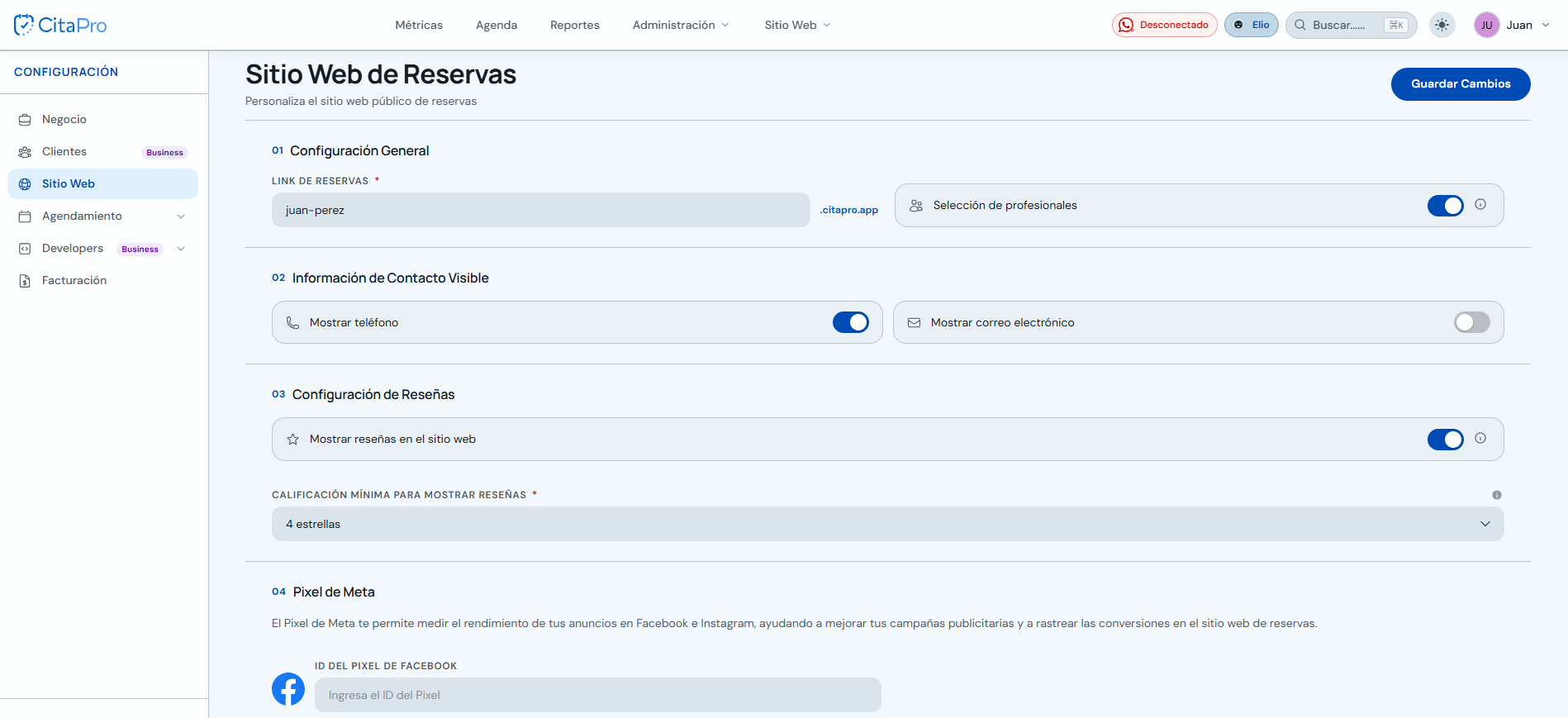Click Guardar Cambios button
Screen dimensions: 1568x718
(1461, 84)
